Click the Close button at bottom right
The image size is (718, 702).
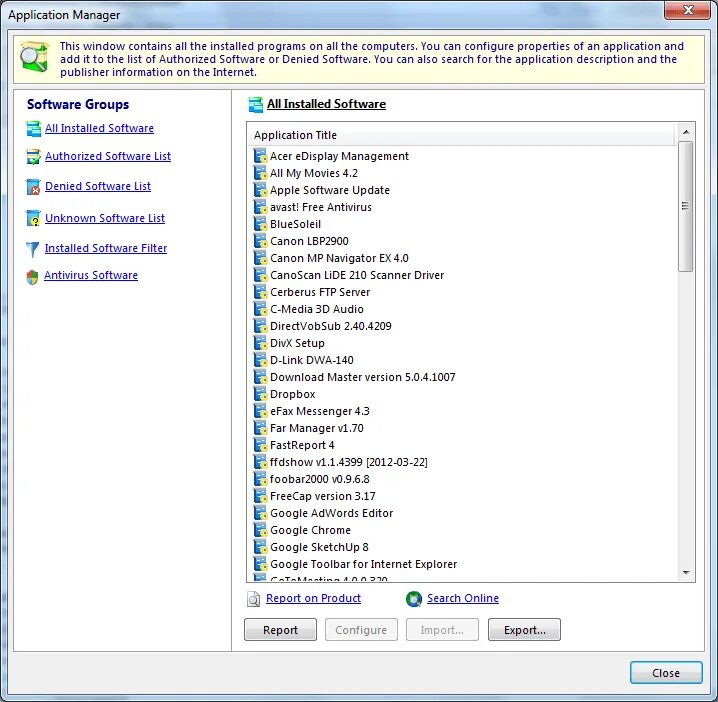click(666, 673)
